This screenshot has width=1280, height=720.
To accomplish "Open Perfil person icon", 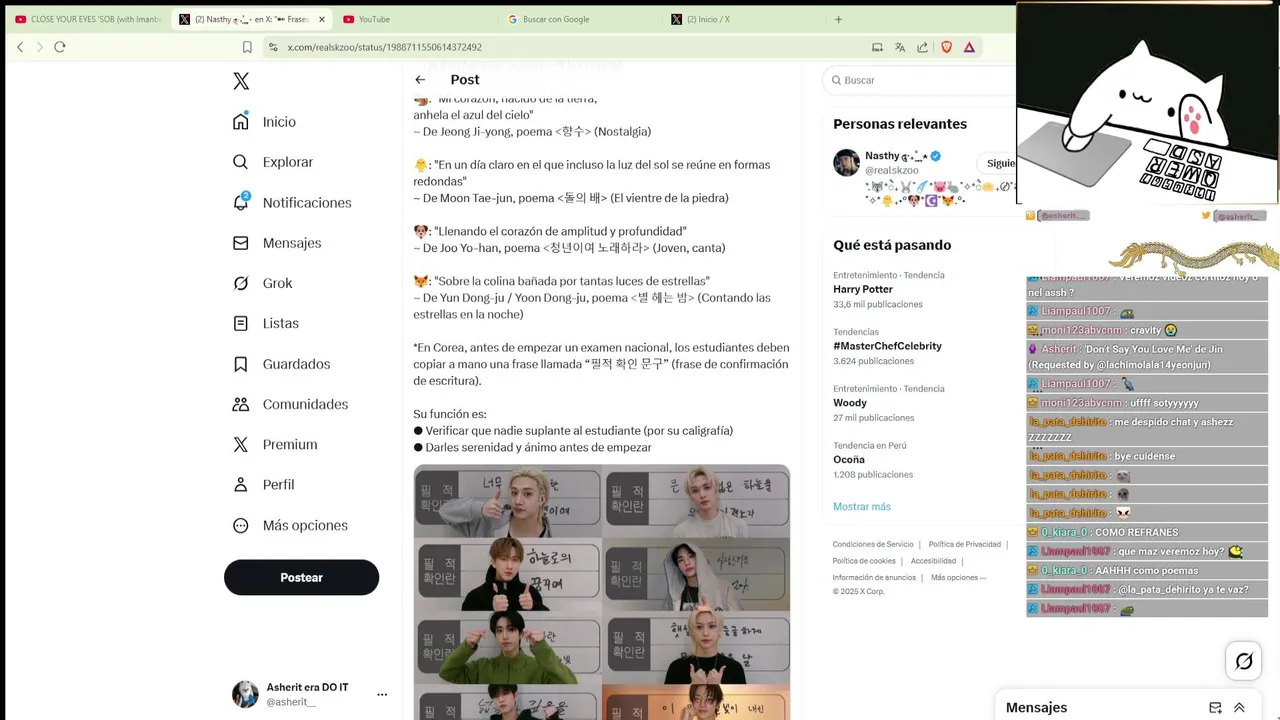I will (x=240, y=484).
